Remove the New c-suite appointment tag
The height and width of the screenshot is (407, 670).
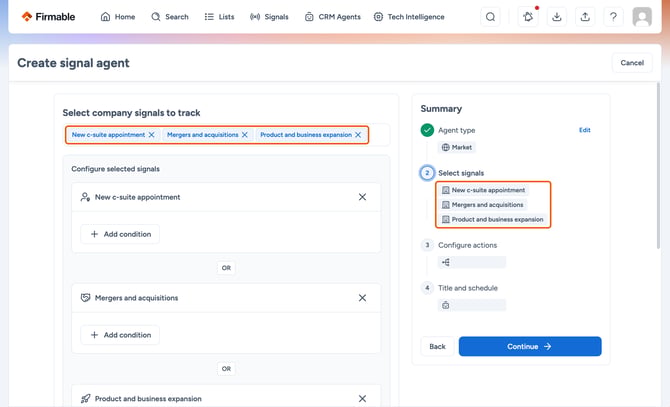(x=152, y=135)
